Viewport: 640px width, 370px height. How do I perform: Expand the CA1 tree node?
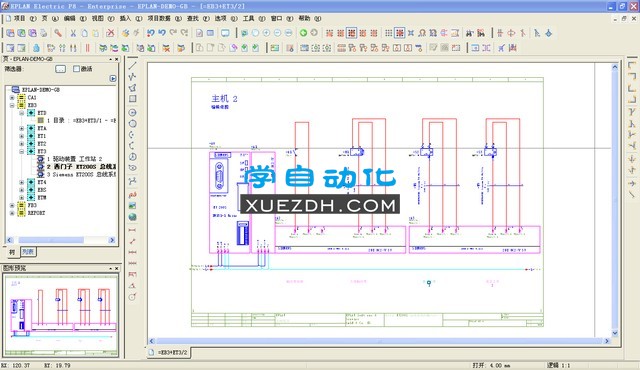click(x=12, y=97)
